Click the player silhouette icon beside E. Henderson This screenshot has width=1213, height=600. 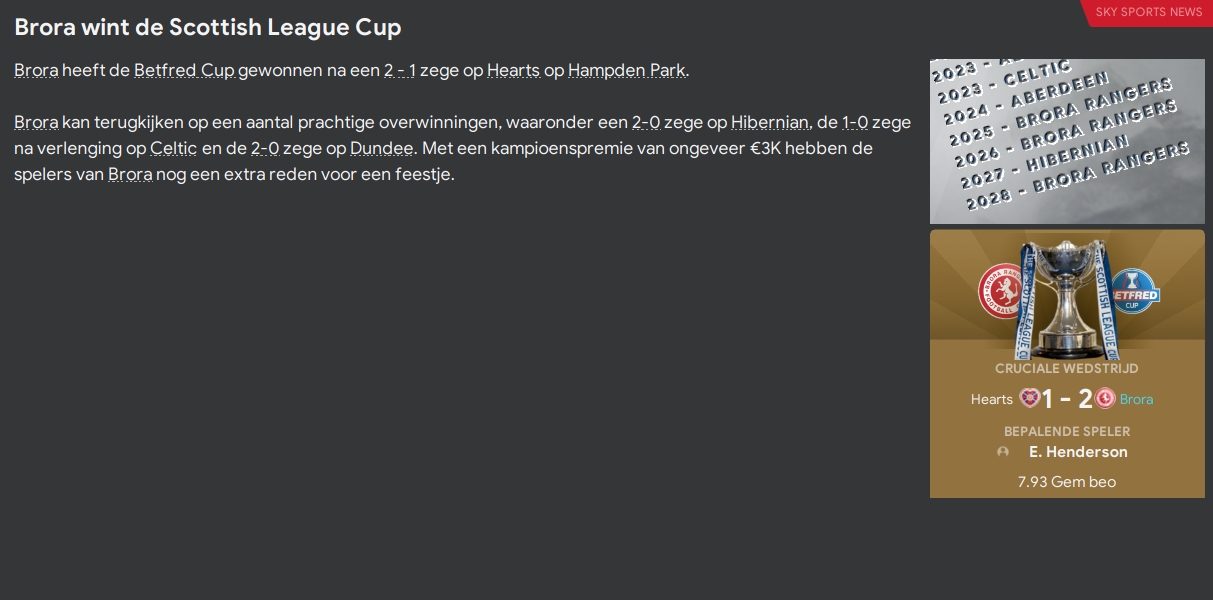[x=1003, y=452]
